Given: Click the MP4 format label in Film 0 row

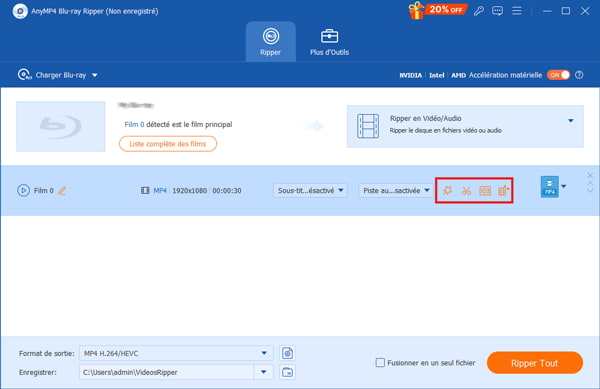Looking at the screenshot, I should pyautogui.click(x=160, y=190).
